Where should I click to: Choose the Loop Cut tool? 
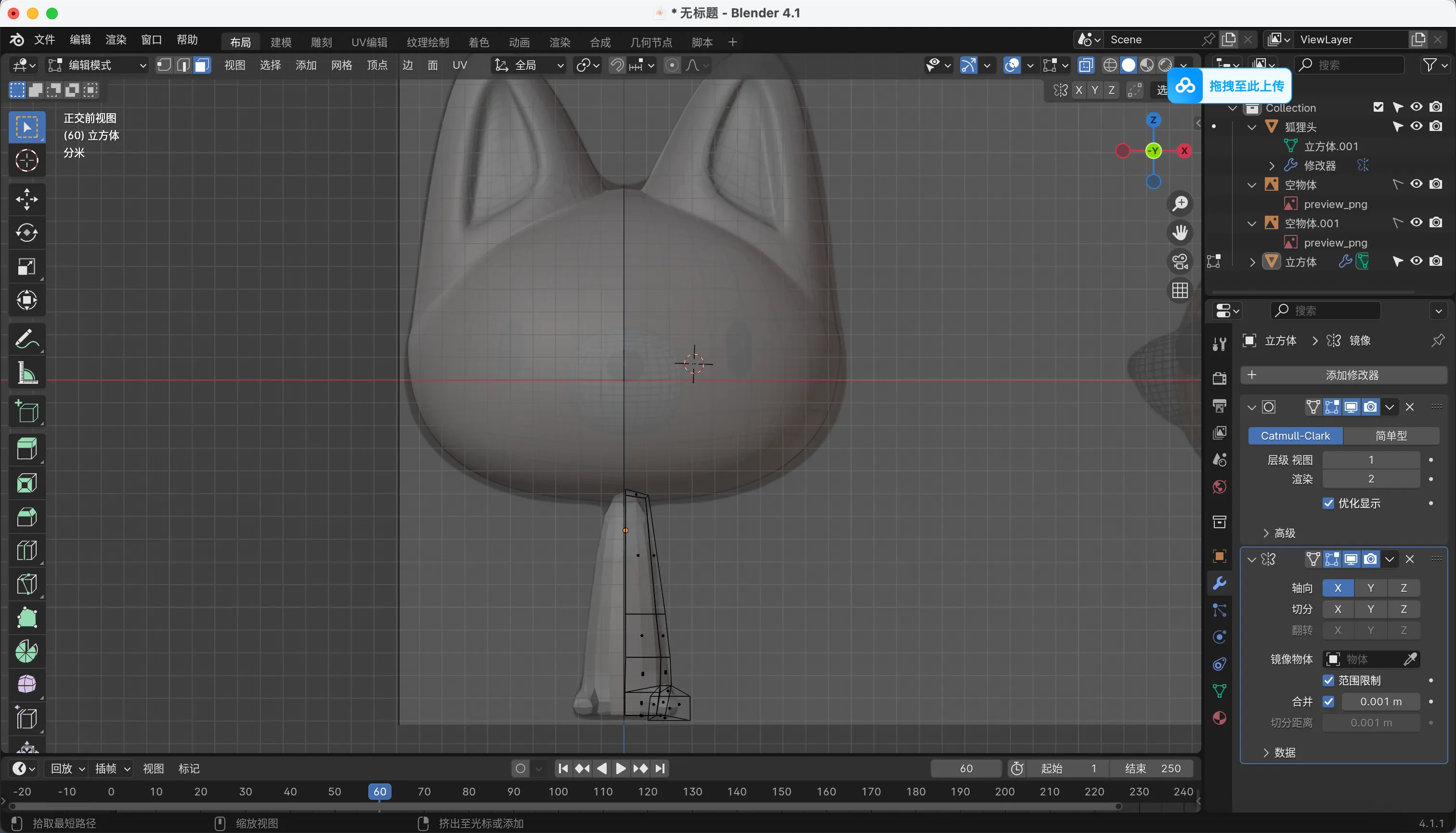click(x=26, y=550)
